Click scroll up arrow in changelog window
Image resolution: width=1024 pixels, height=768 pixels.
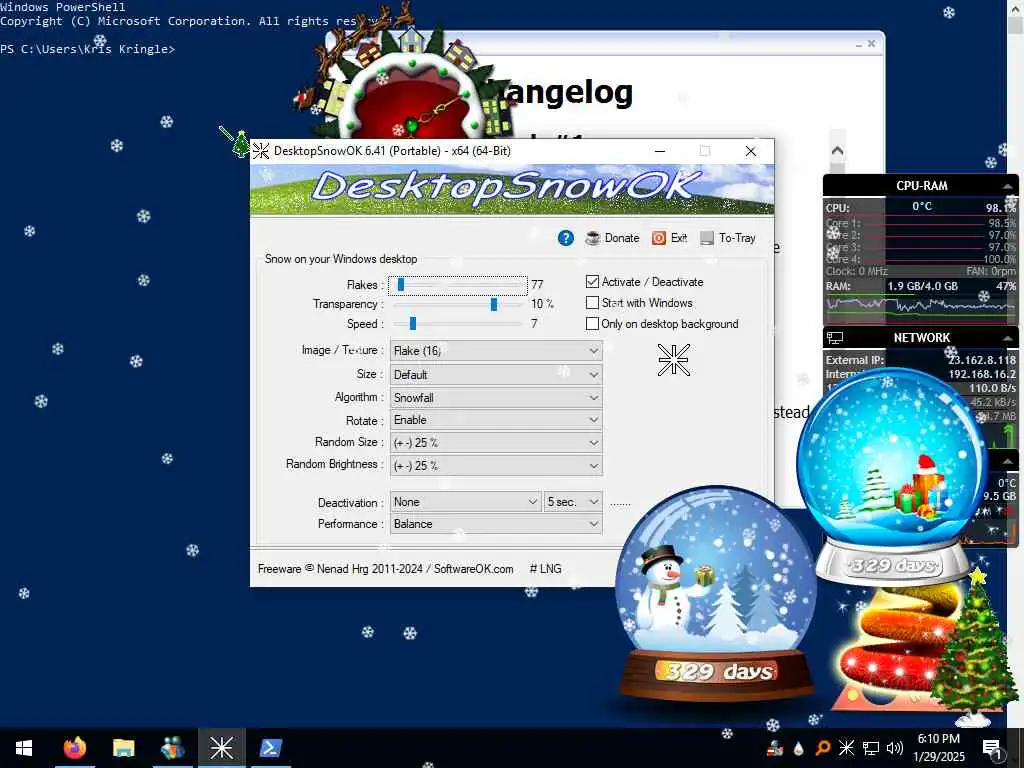tap(837, 151)
